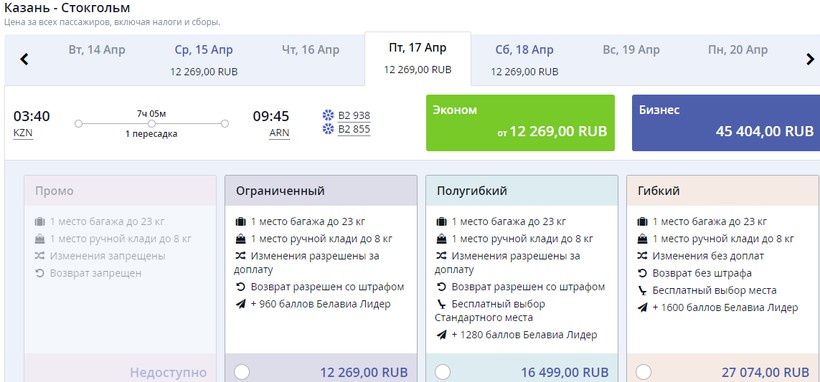The image size is (820, 382).
Task: Expand Бизнес fares for 45 404,00 RUB
Action: click(726, 123)
